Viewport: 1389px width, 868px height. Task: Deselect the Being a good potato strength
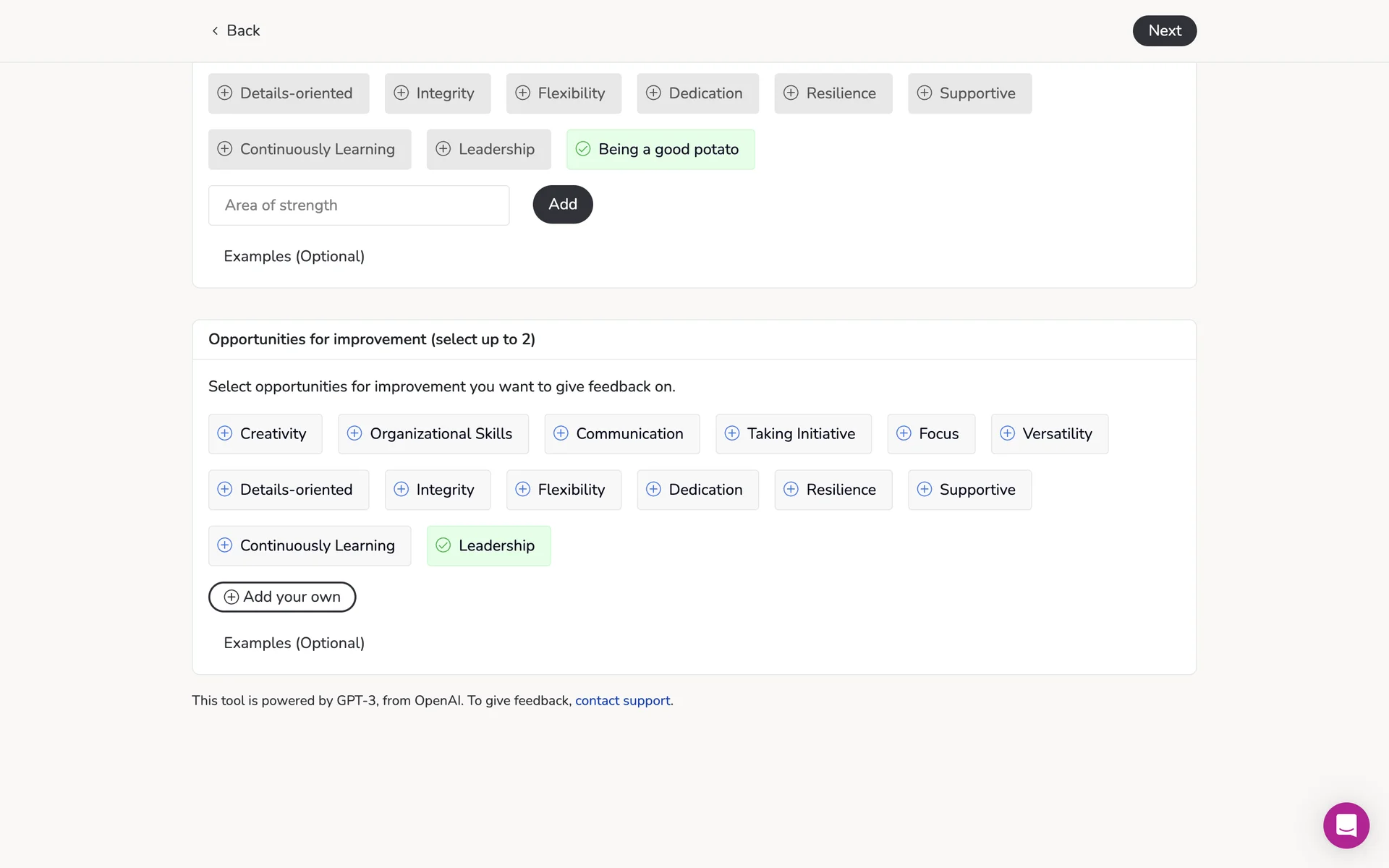click(x=660, y=150)
